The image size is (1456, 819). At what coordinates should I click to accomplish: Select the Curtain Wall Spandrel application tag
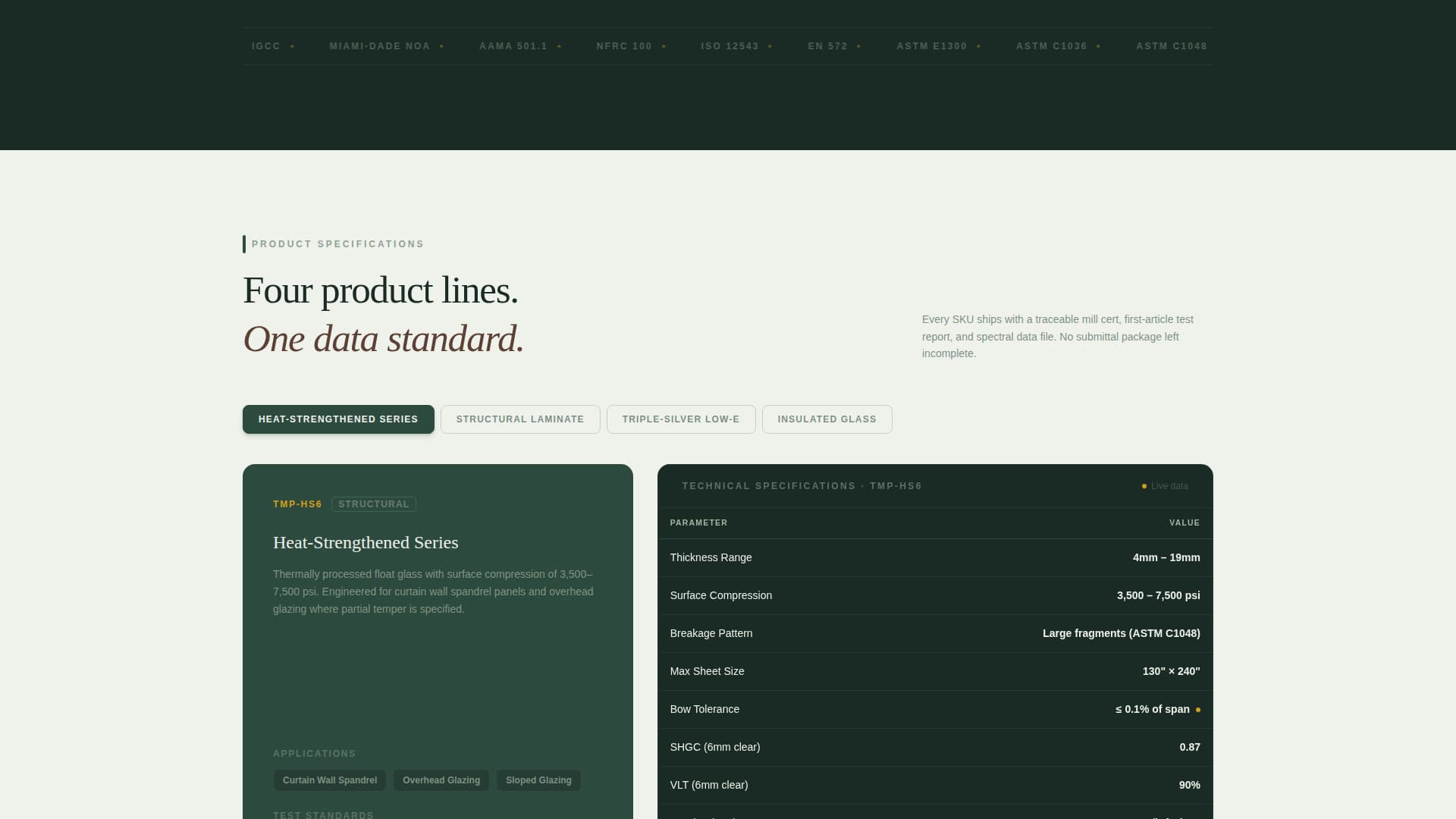[329, 780]
